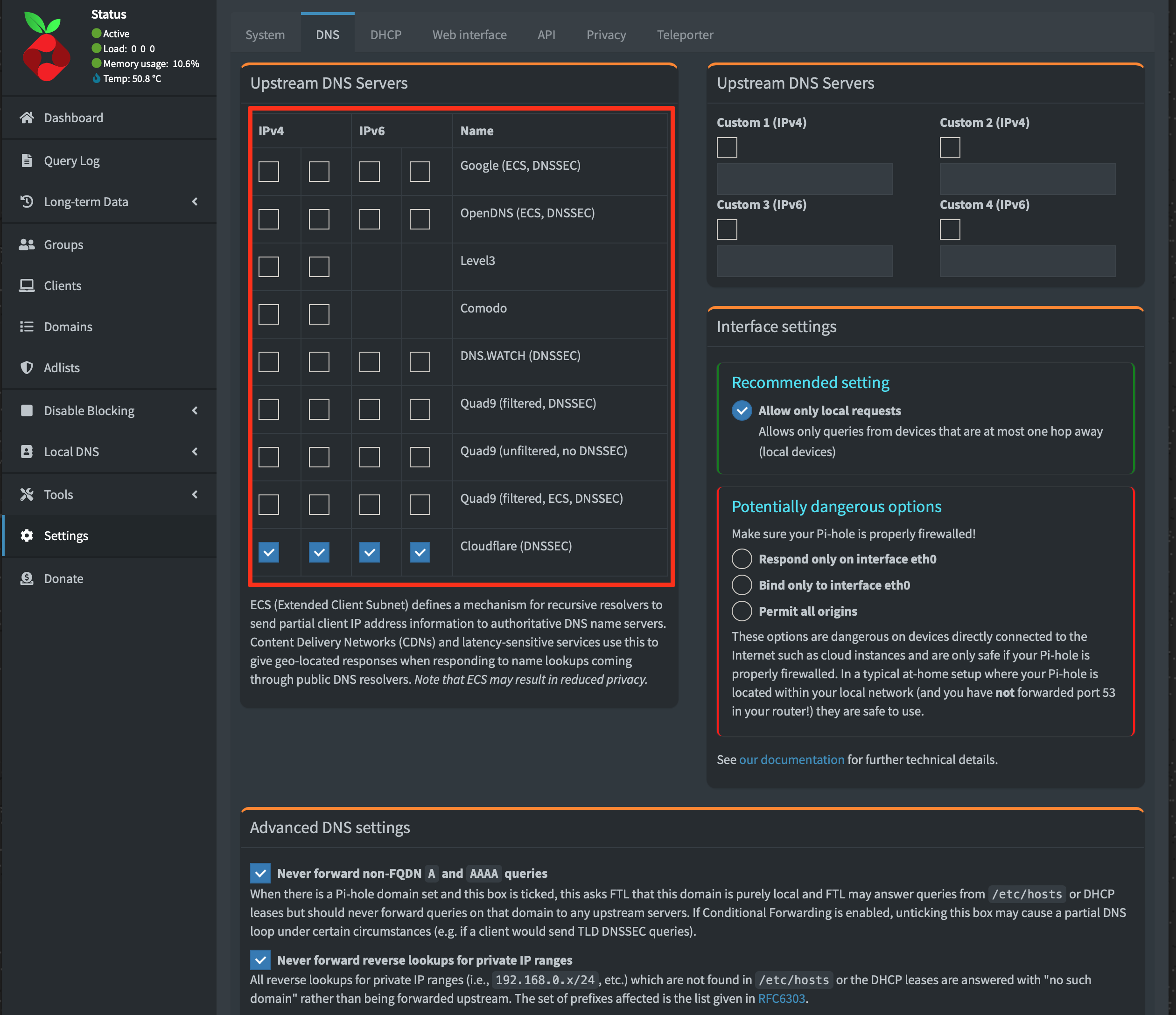Click the Query Log document icon
The height and width of the screenshot is (1015, 1176).
(x=27, y=160)
